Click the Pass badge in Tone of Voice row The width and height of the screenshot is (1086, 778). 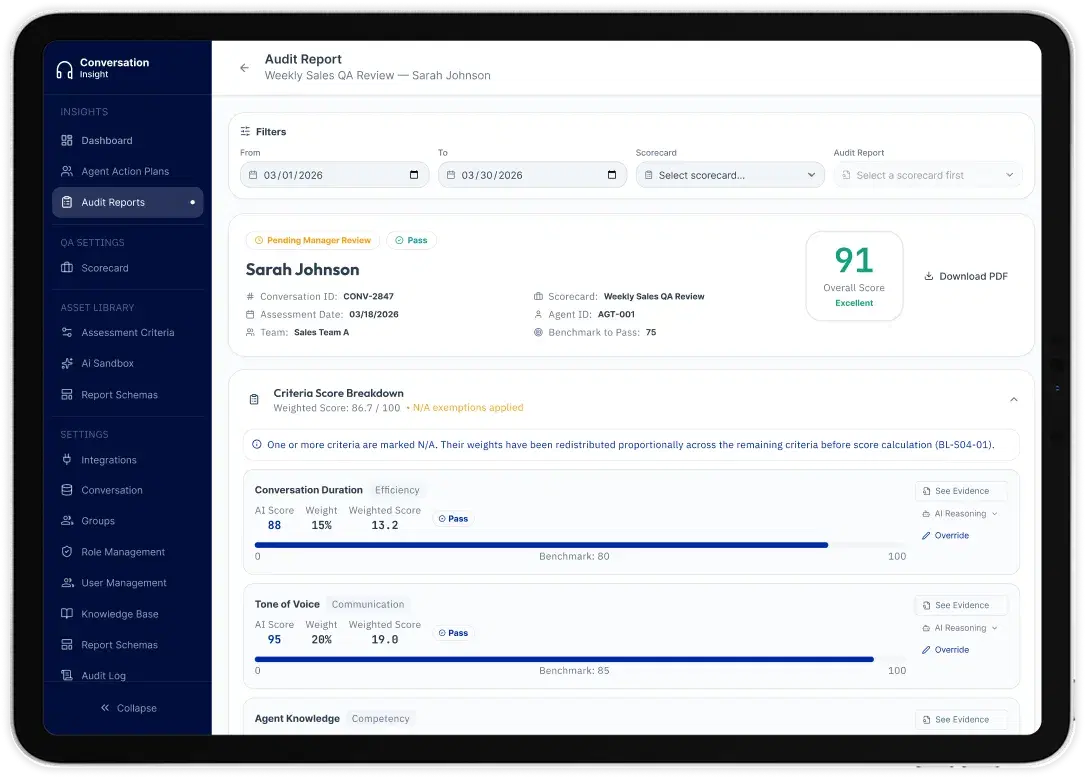(x=453, y=633)
